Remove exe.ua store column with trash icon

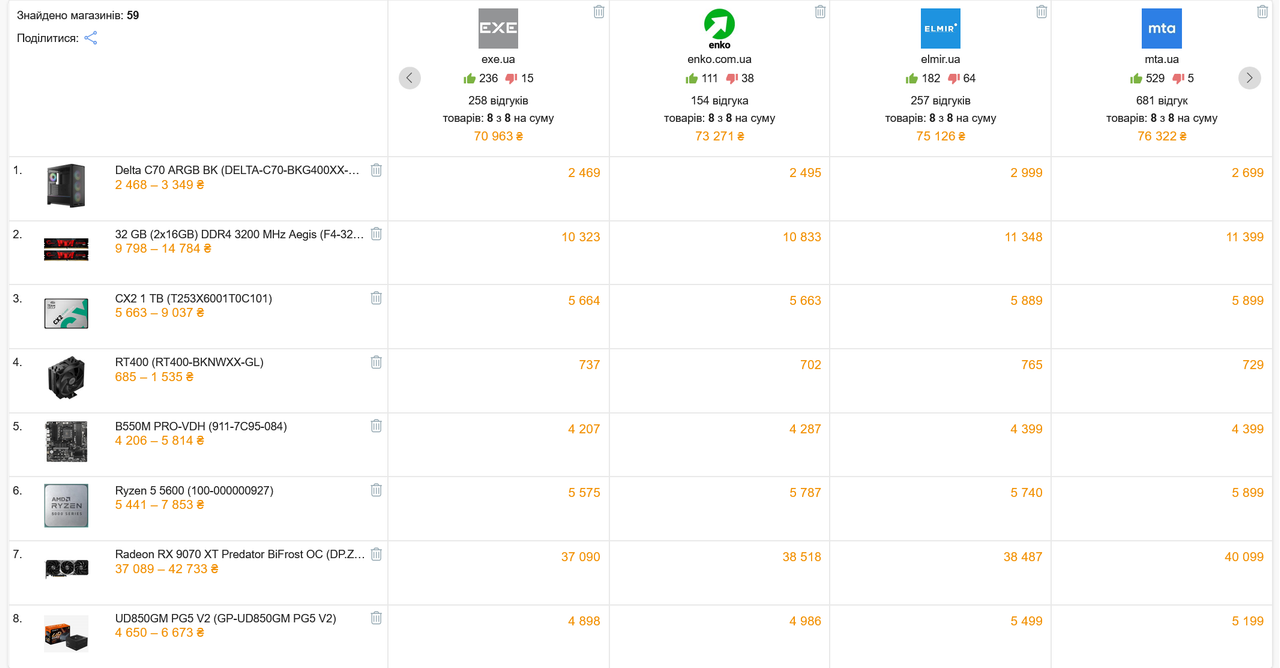click(599, 12)
